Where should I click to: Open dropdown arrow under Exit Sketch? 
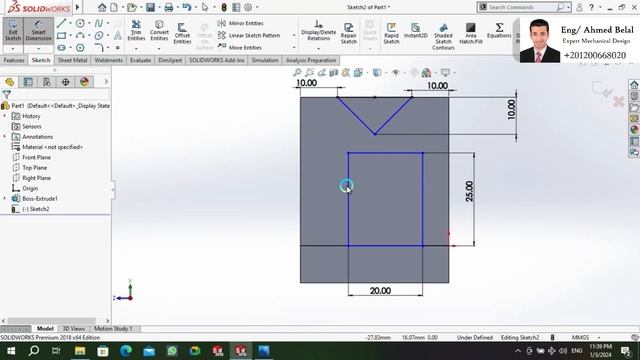click(x=13, y=49)
